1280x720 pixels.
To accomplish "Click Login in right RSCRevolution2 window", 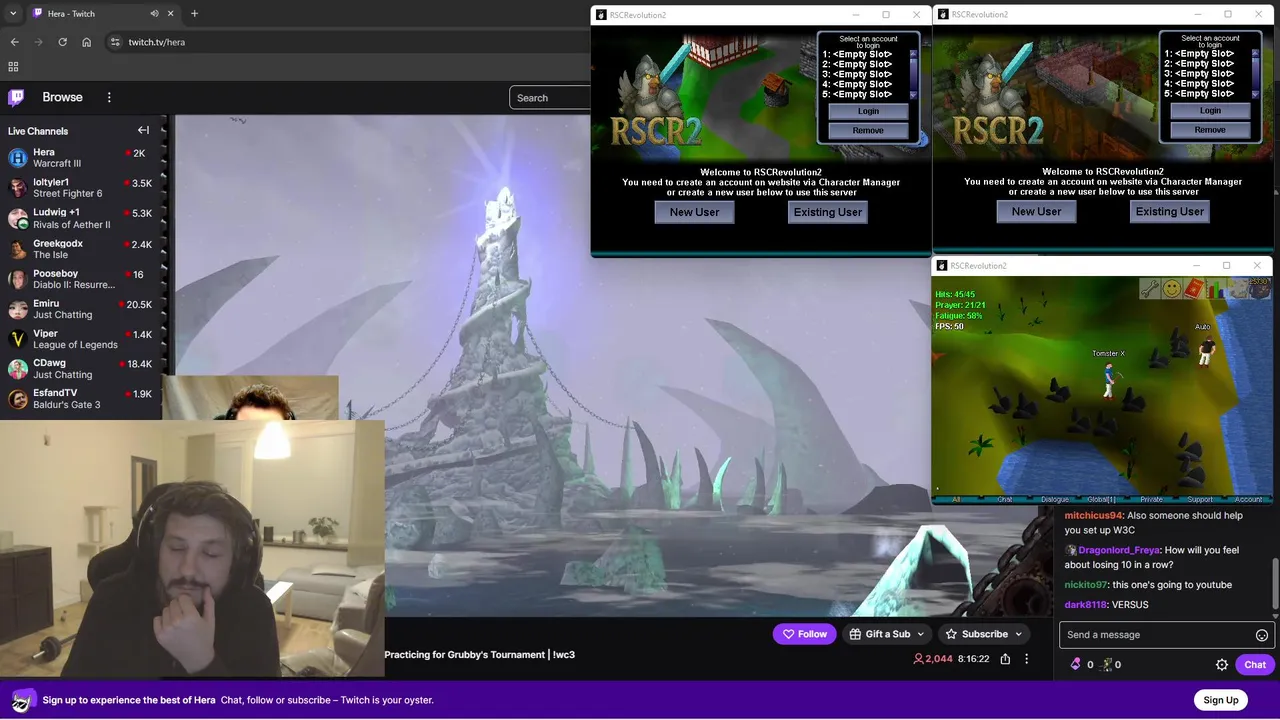I will [1210, 110].
